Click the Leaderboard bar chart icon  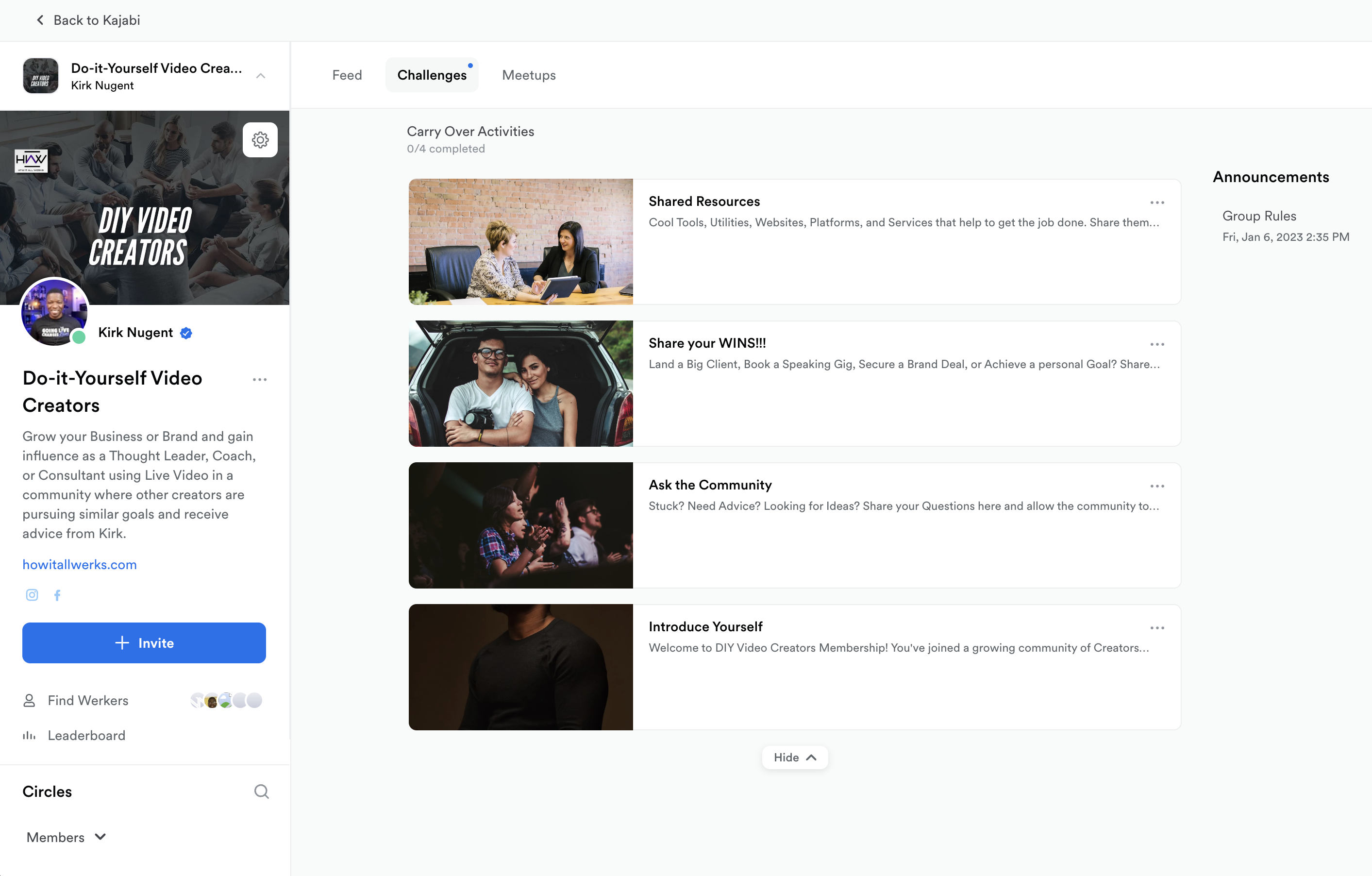coord(29,735)
